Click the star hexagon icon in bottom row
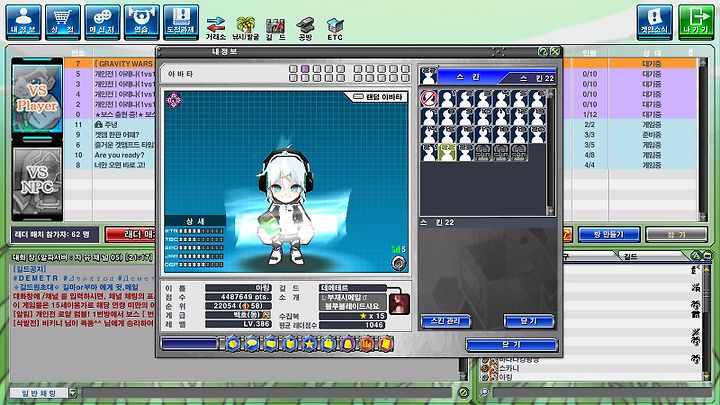Screen dimensions: 720x405 [x=309, y=343]
